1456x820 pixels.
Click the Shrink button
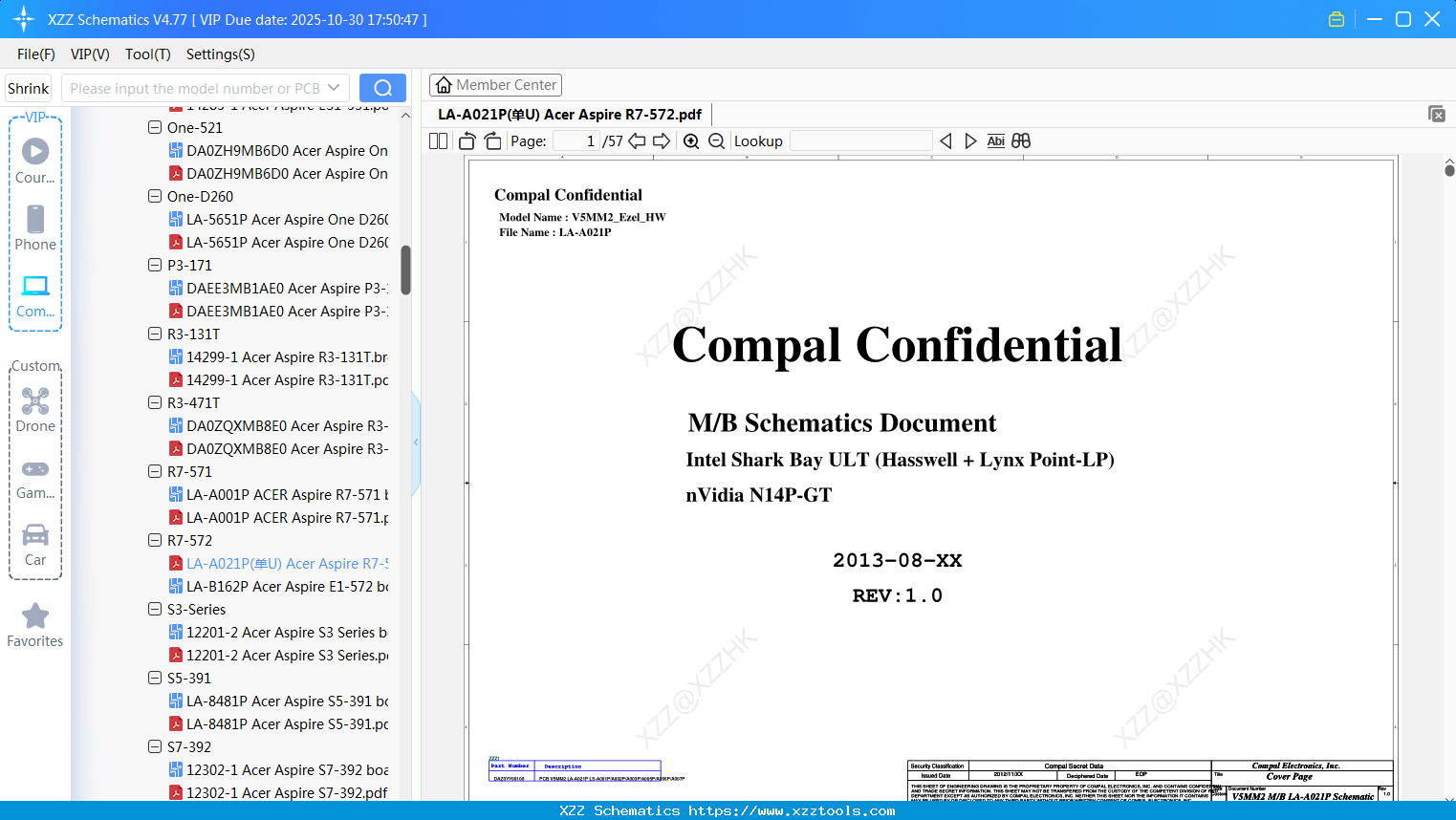(x=28, y=88)
